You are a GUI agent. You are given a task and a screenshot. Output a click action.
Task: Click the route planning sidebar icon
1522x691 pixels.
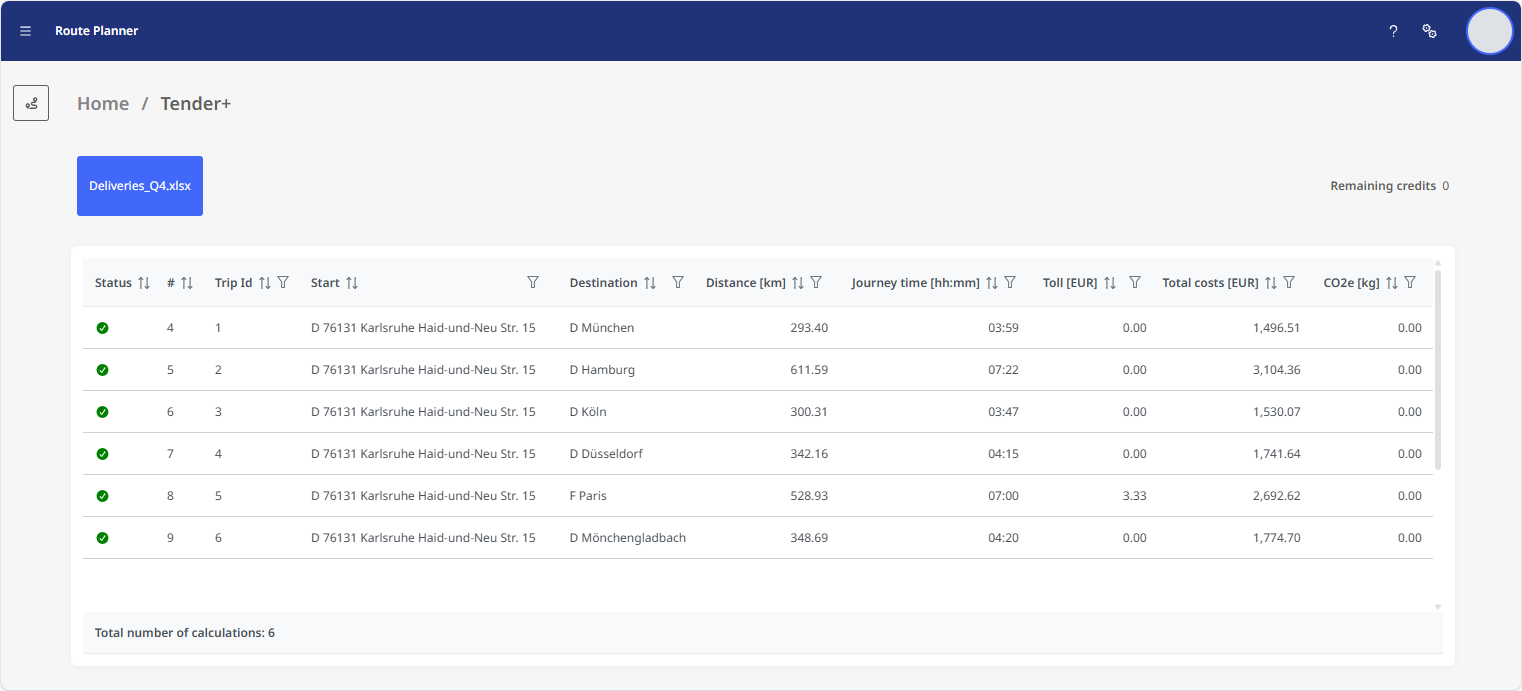[31, 103]
